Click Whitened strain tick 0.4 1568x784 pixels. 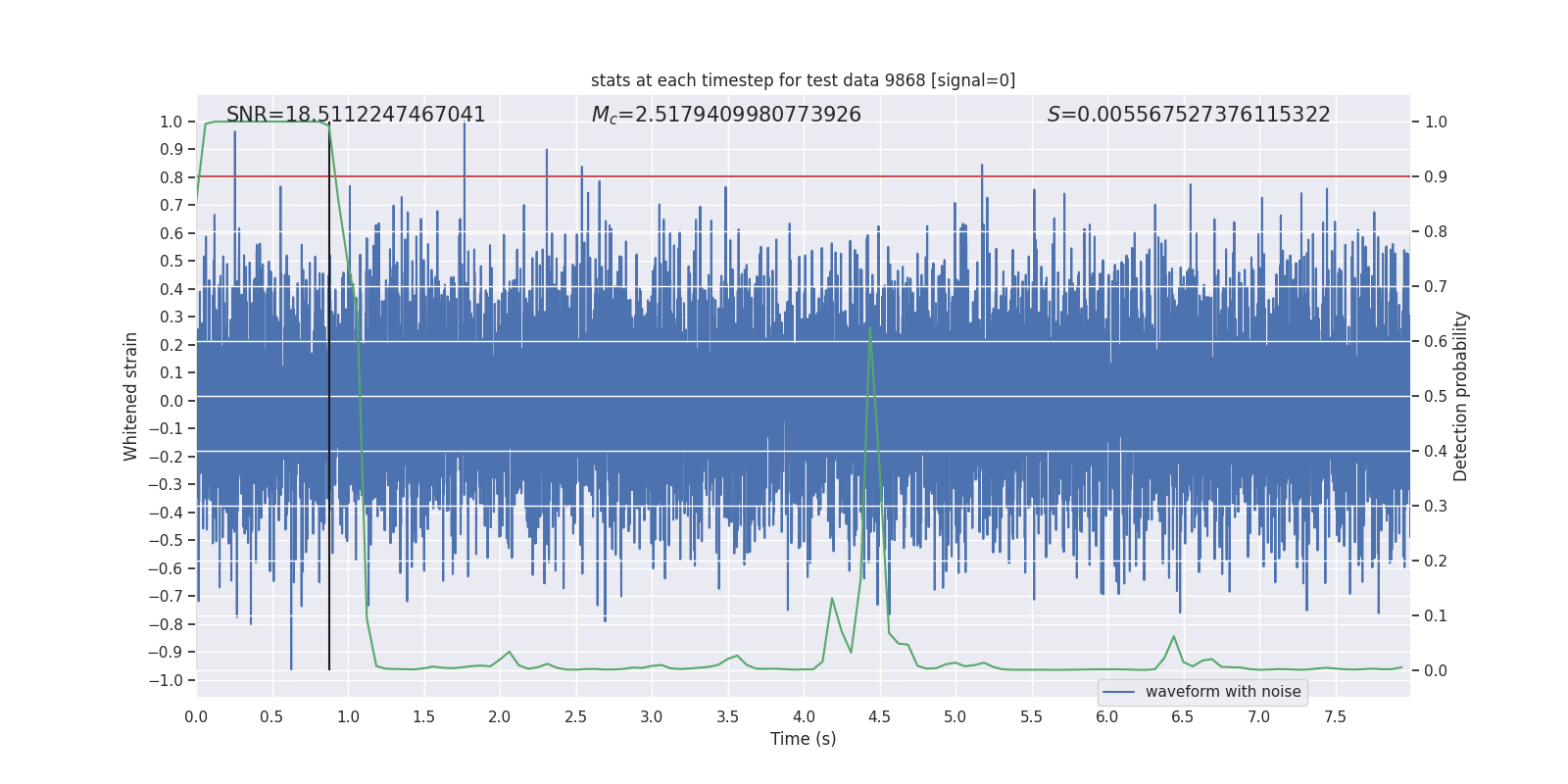[x=171, y=289]
